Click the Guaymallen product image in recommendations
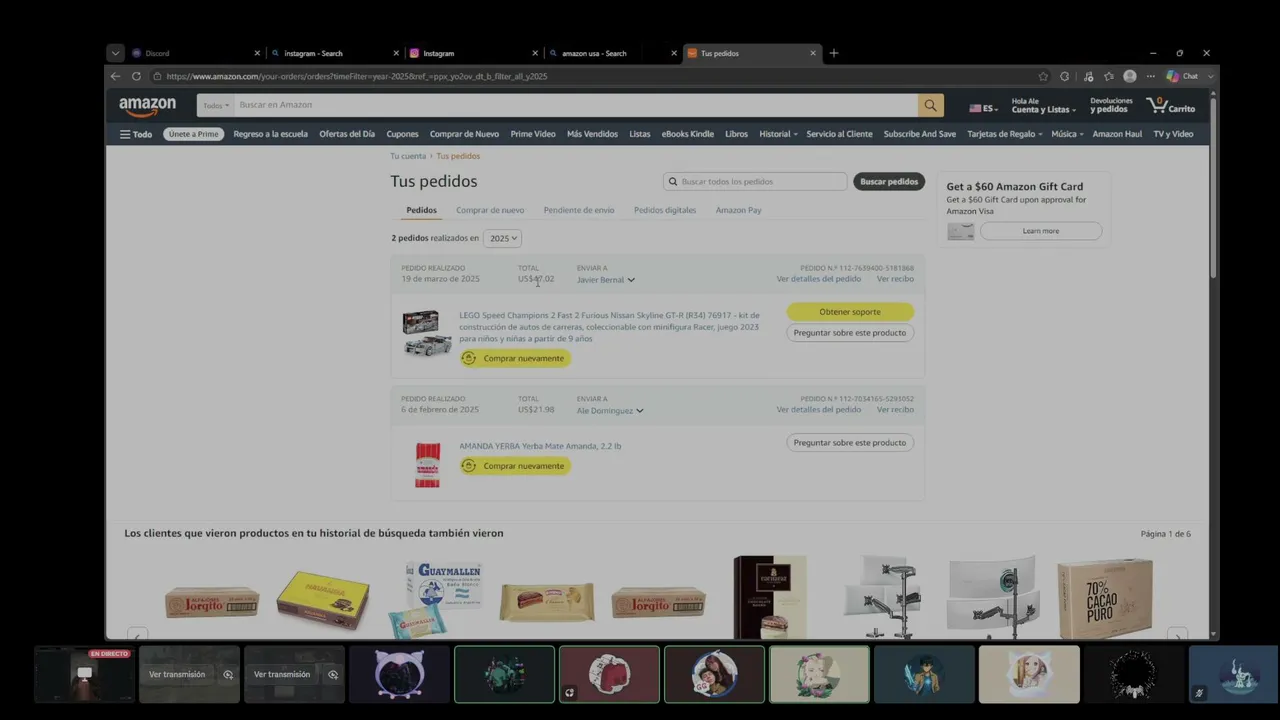The width and height of the screenshot is (1280, 720). 436,598
